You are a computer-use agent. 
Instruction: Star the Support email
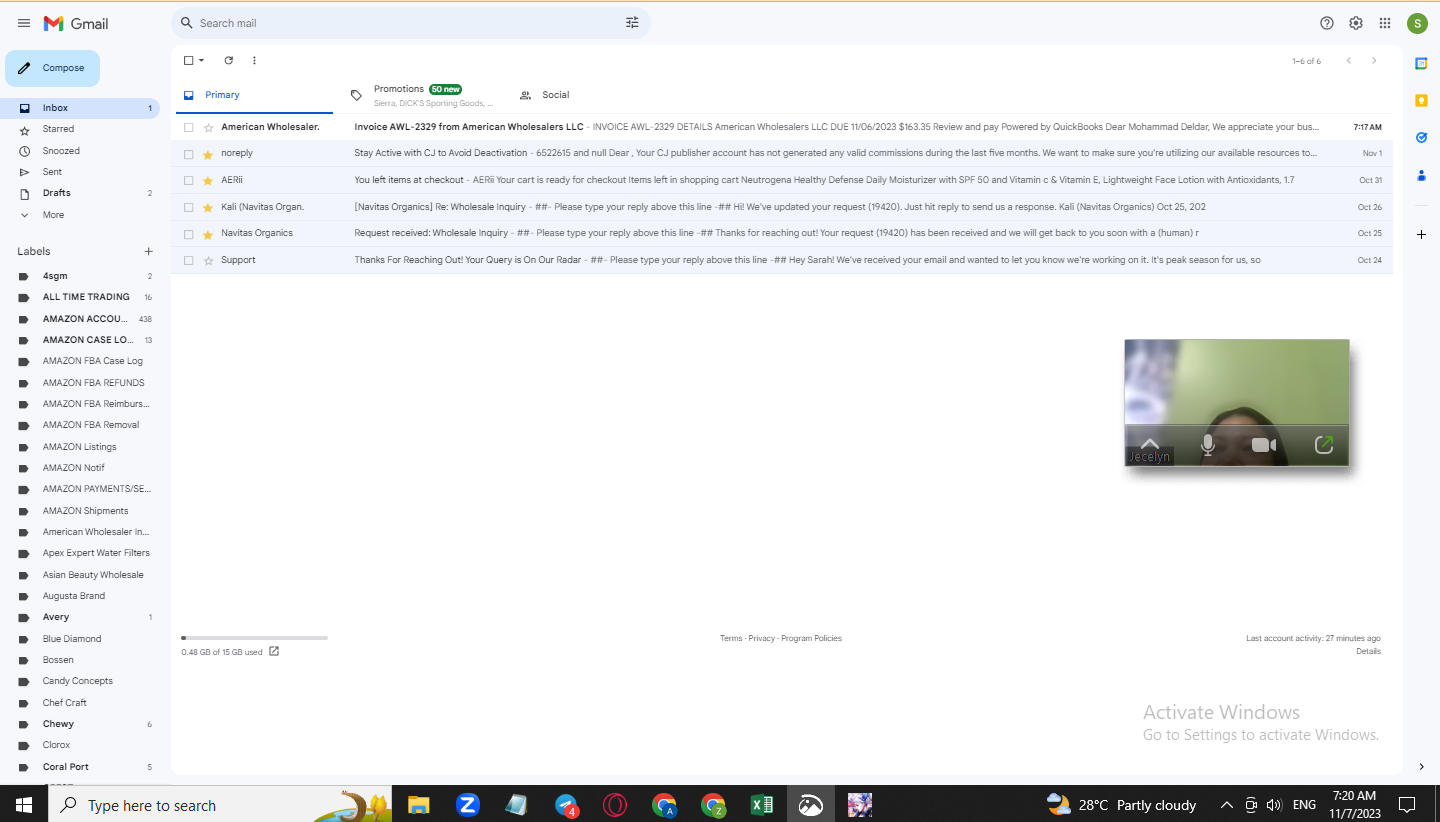208,261
